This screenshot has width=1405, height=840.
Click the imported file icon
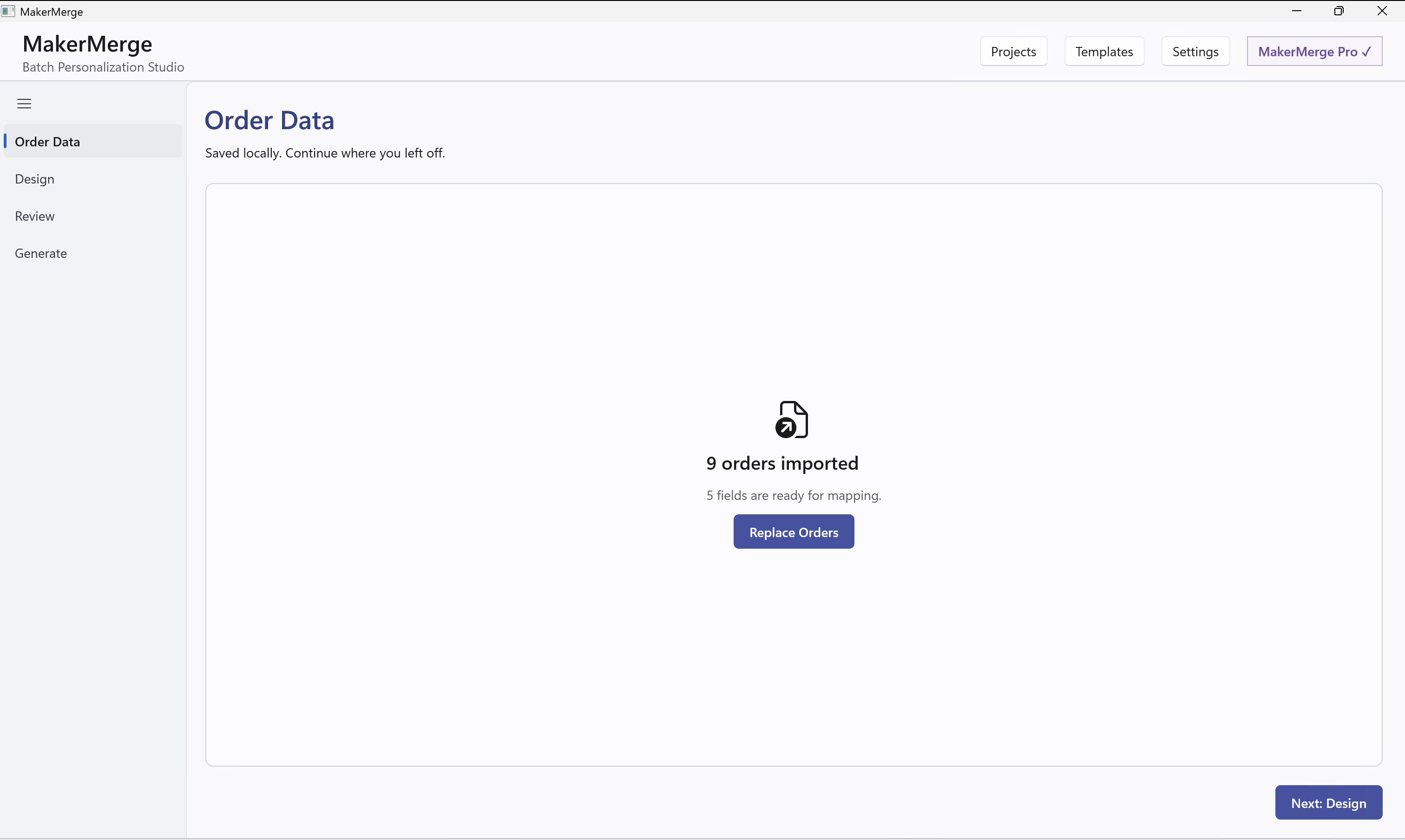tap(791, 420)
